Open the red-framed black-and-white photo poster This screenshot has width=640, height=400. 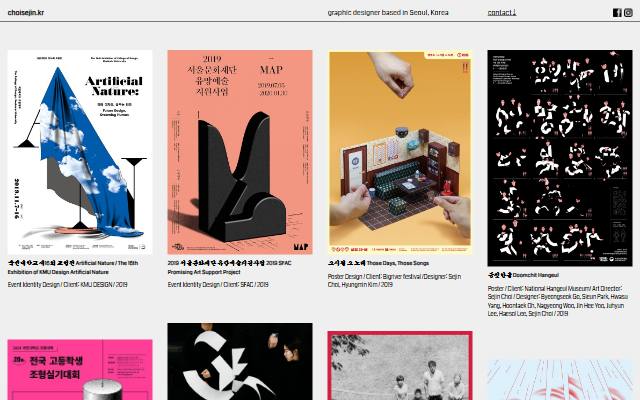(400, 366)
